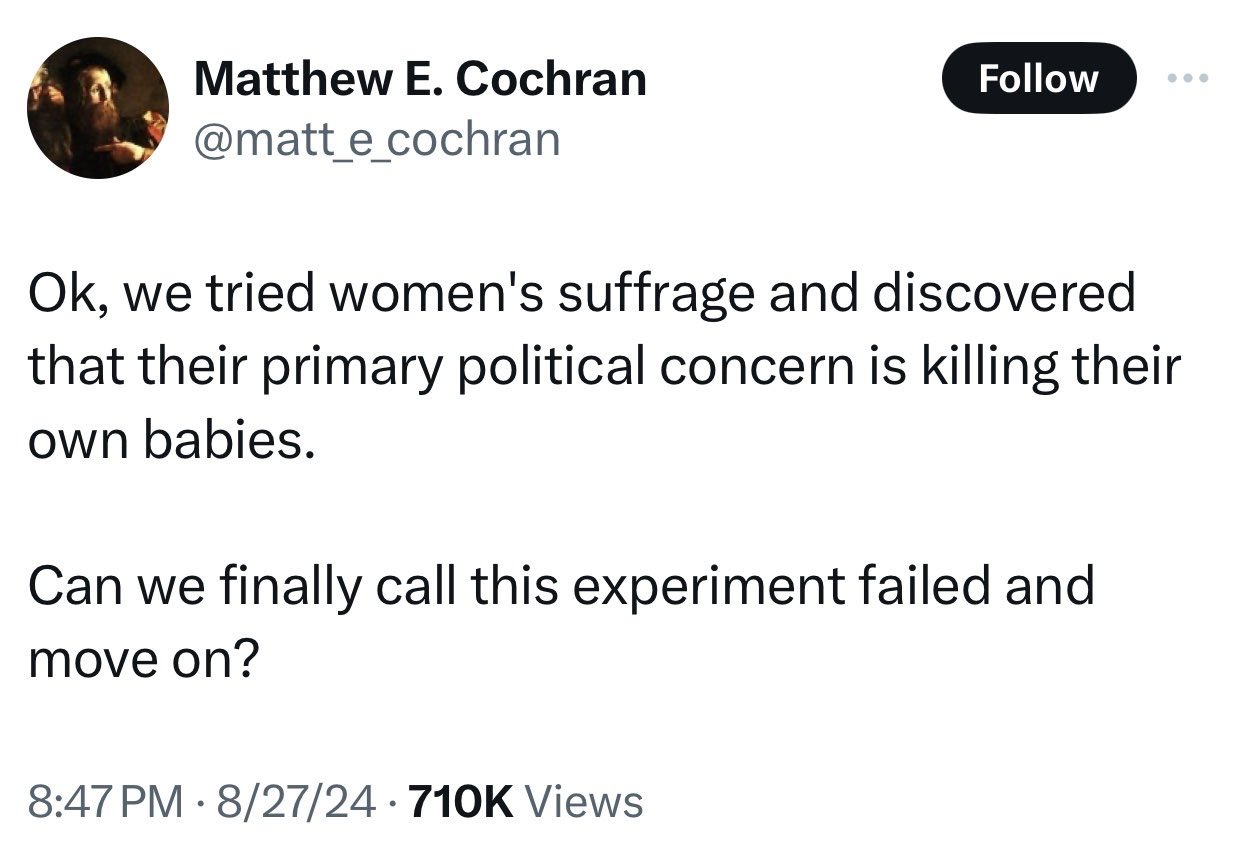Image resolution: width=1242 pixels, height=857 pixels.
Task: Open the circular profile avatar
Action: 98,108
